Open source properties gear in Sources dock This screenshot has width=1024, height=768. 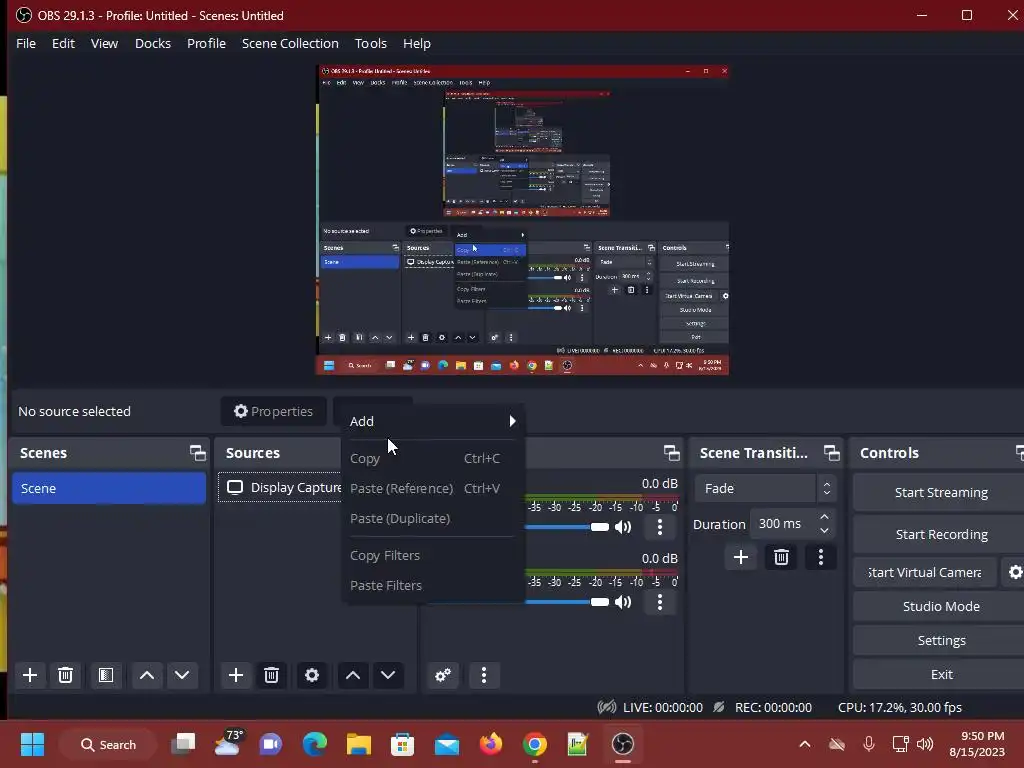click(x=312, y=675)
